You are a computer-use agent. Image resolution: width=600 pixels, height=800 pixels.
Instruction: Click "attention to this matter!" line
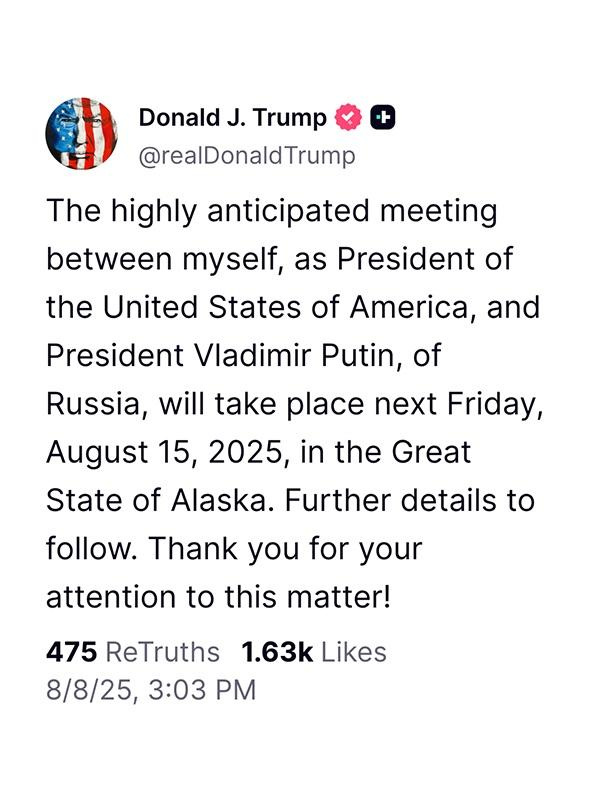coord(218,597)
